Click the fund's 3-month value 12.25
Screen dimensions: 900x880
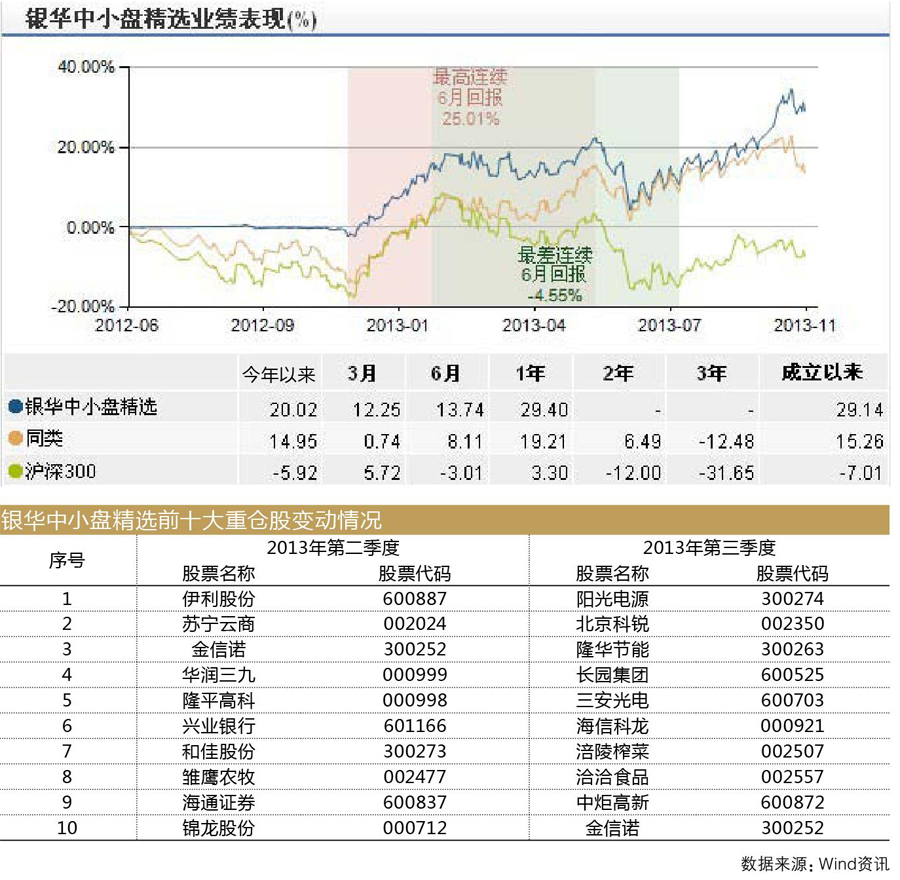pyautogui.click(x=377, y=410)
